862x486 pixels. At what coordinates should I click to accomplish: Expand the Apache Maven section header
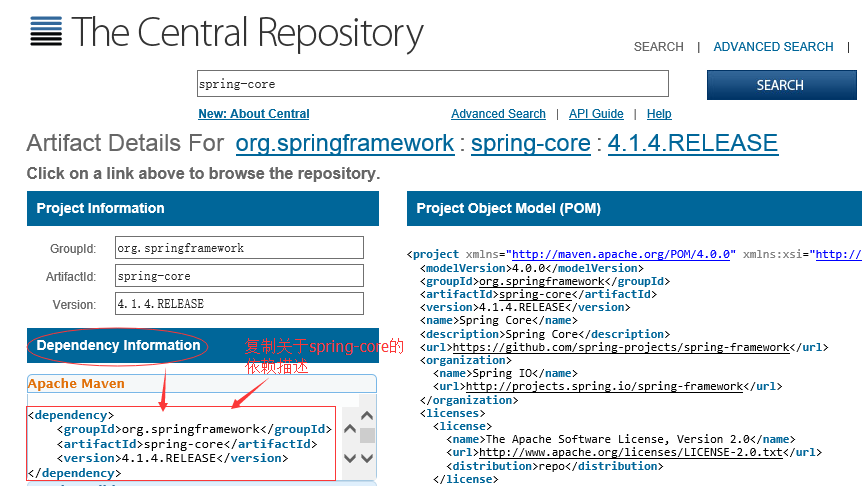pos(202,383)
